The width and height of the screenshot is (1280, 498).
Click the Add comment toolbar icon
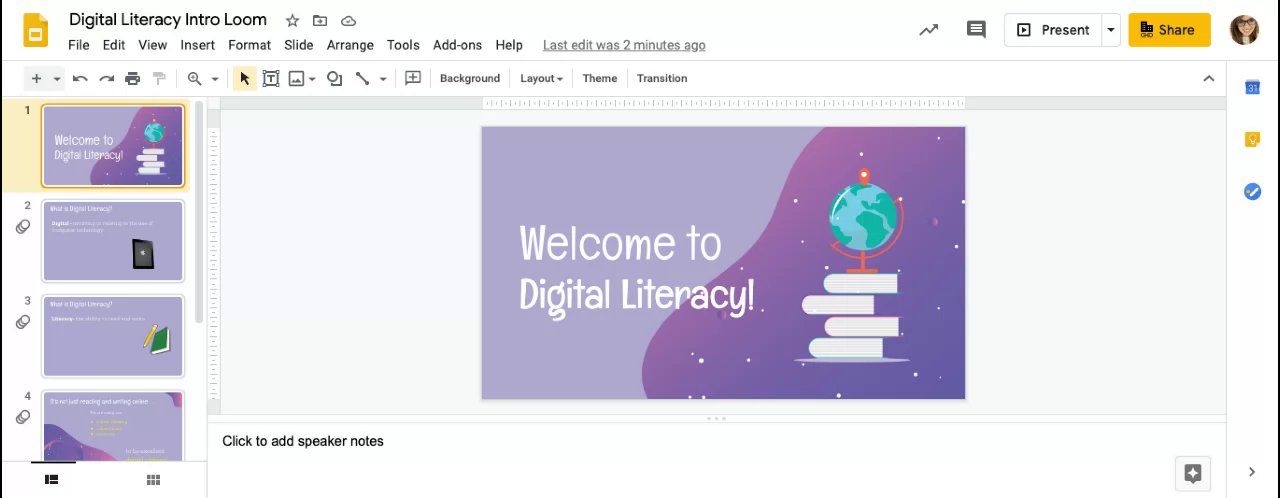click(412, 78)
